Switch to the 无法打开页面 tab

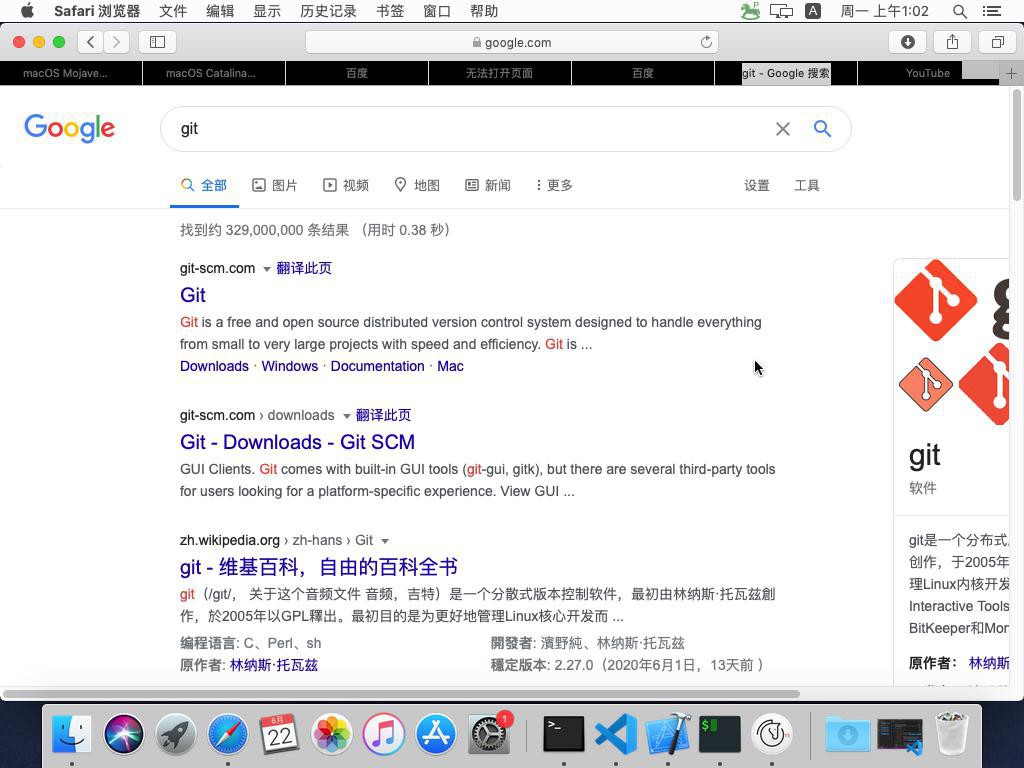[500, 73]
